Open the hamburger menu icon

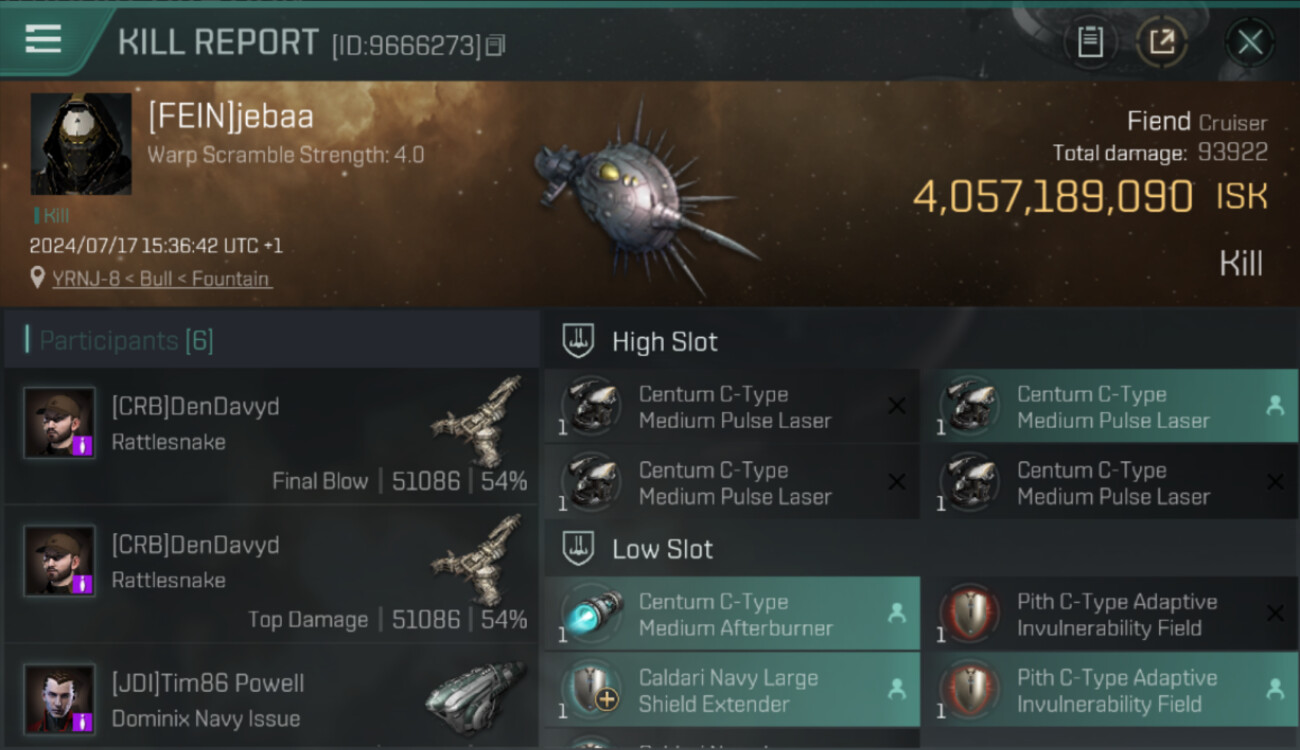[x=43, y=39]
